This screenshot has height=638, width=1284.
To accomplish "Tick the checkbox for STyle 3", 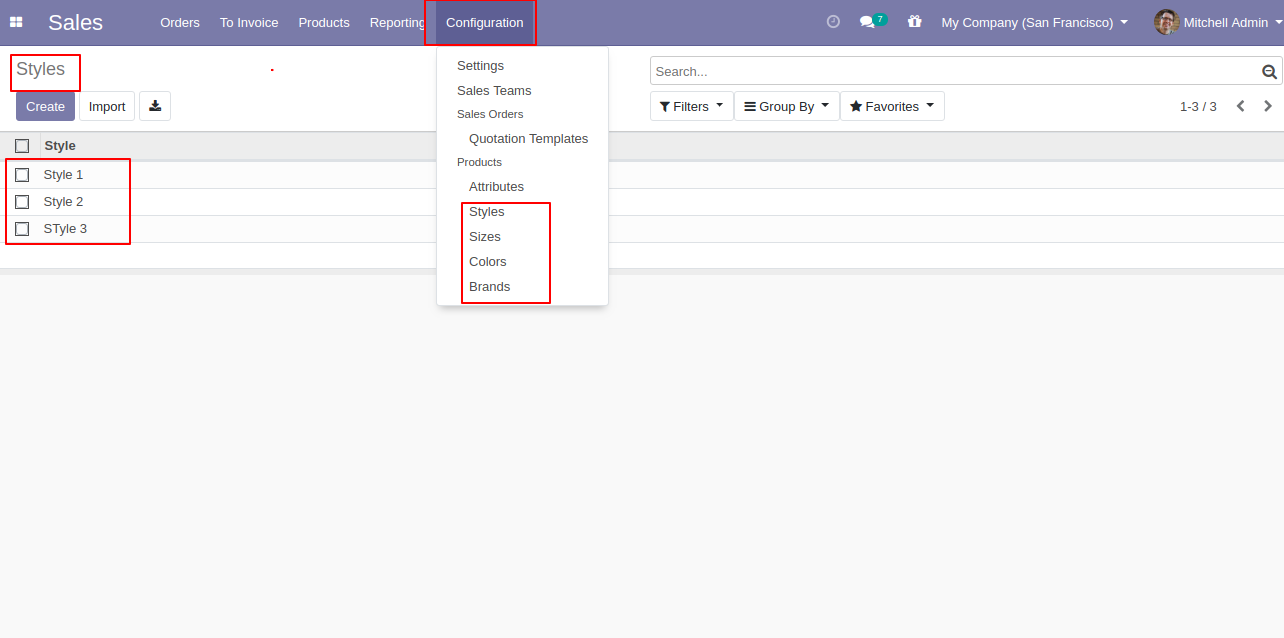I will 22,229.
